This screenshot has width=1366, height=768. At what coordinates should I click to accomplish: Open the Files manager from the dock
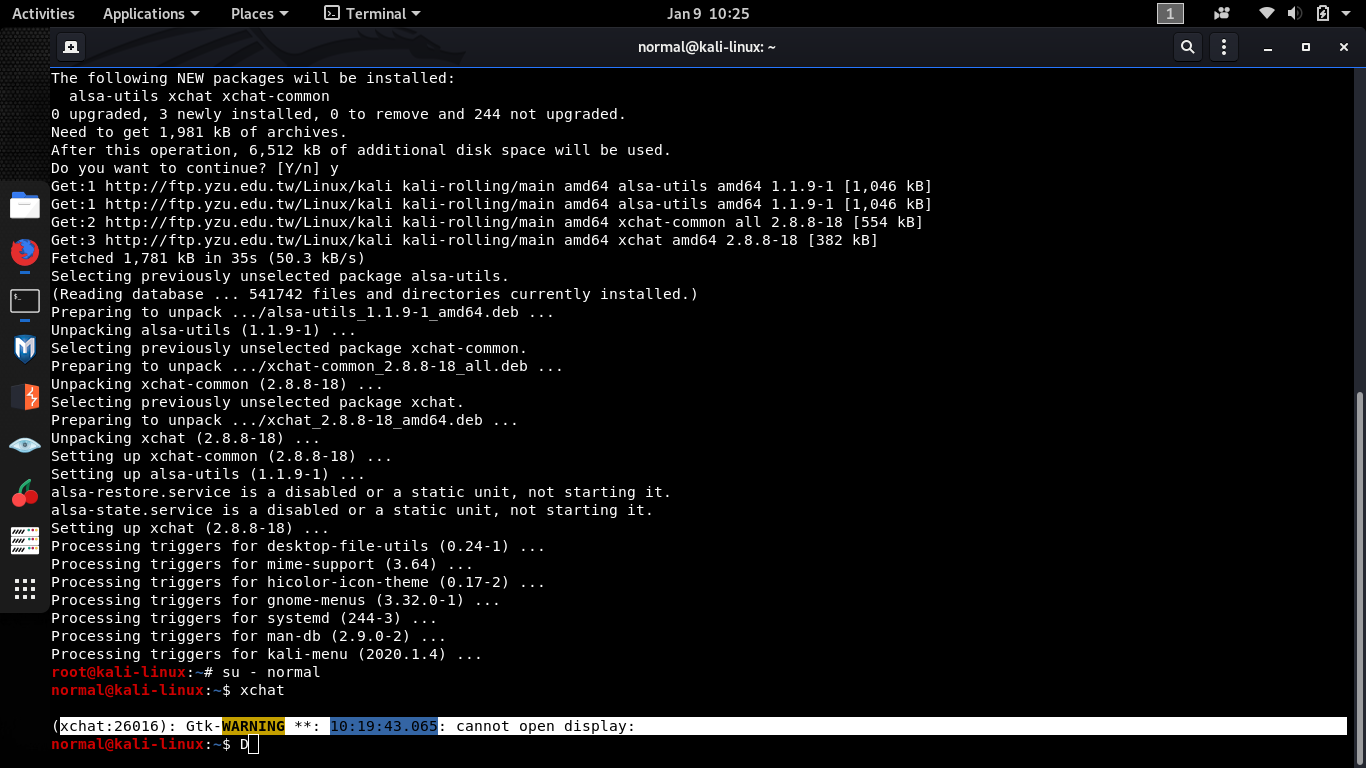pyautogui.click(x=25, y=206)
